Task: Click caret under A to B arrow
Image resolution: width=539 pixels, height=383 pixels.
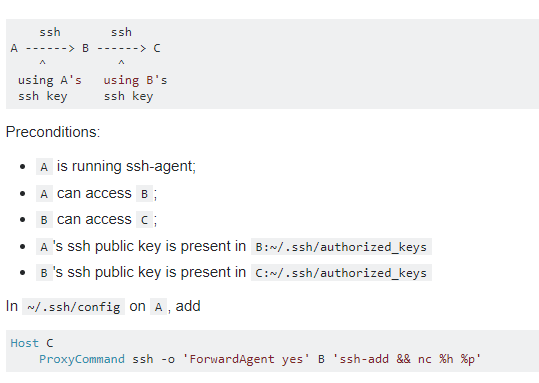Action: click(42, 63)
